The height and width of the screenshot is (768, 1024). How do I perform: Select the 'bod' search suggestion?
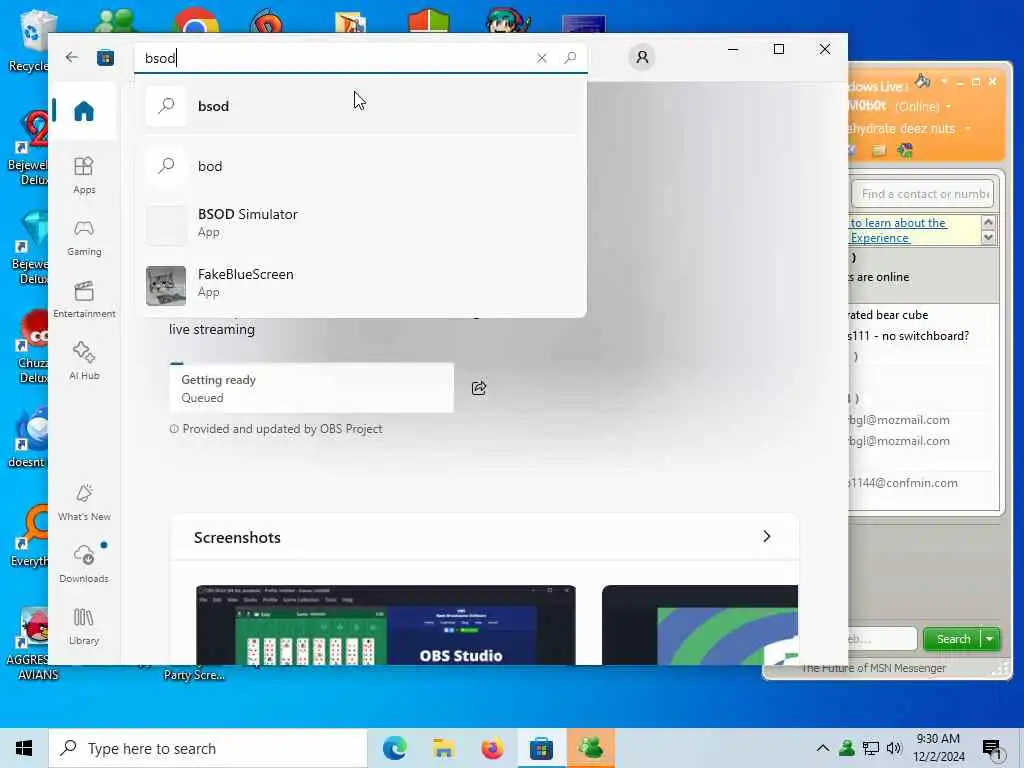(361, 166)
